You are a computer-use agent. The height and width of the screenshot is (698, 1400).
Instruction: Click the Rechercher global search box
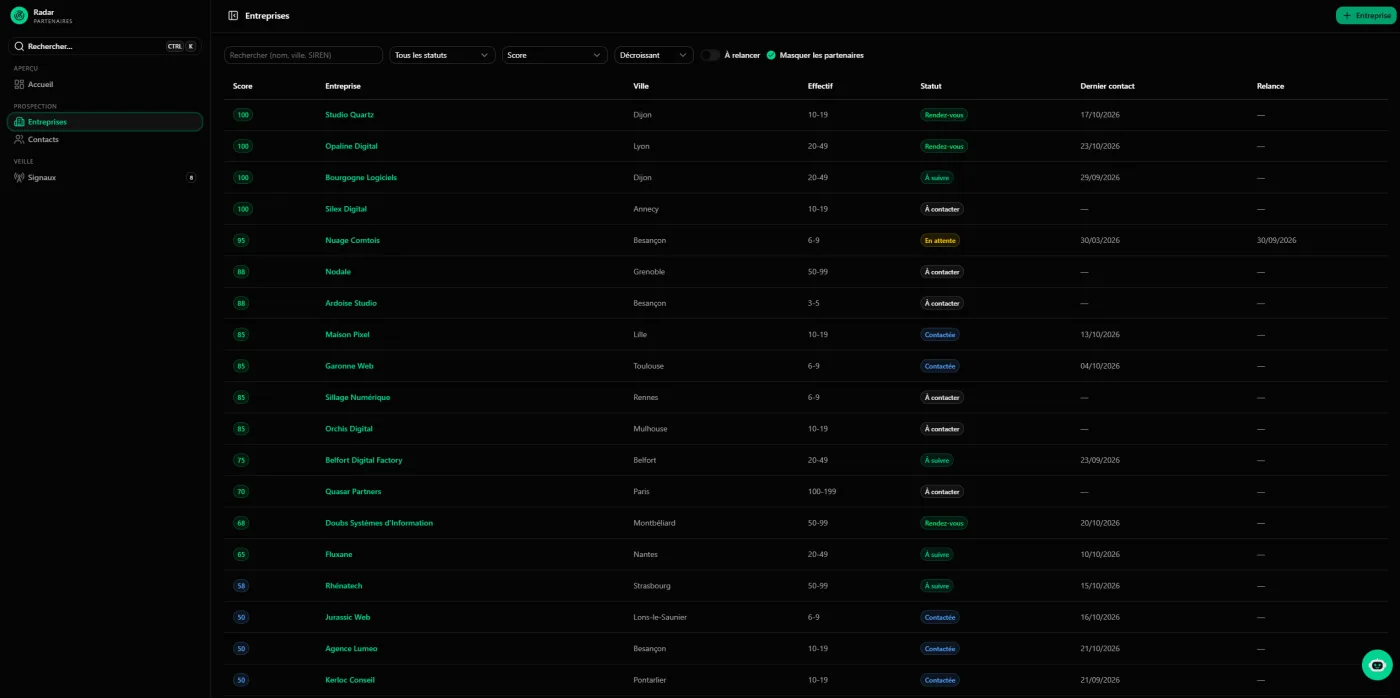coord(105,46)
